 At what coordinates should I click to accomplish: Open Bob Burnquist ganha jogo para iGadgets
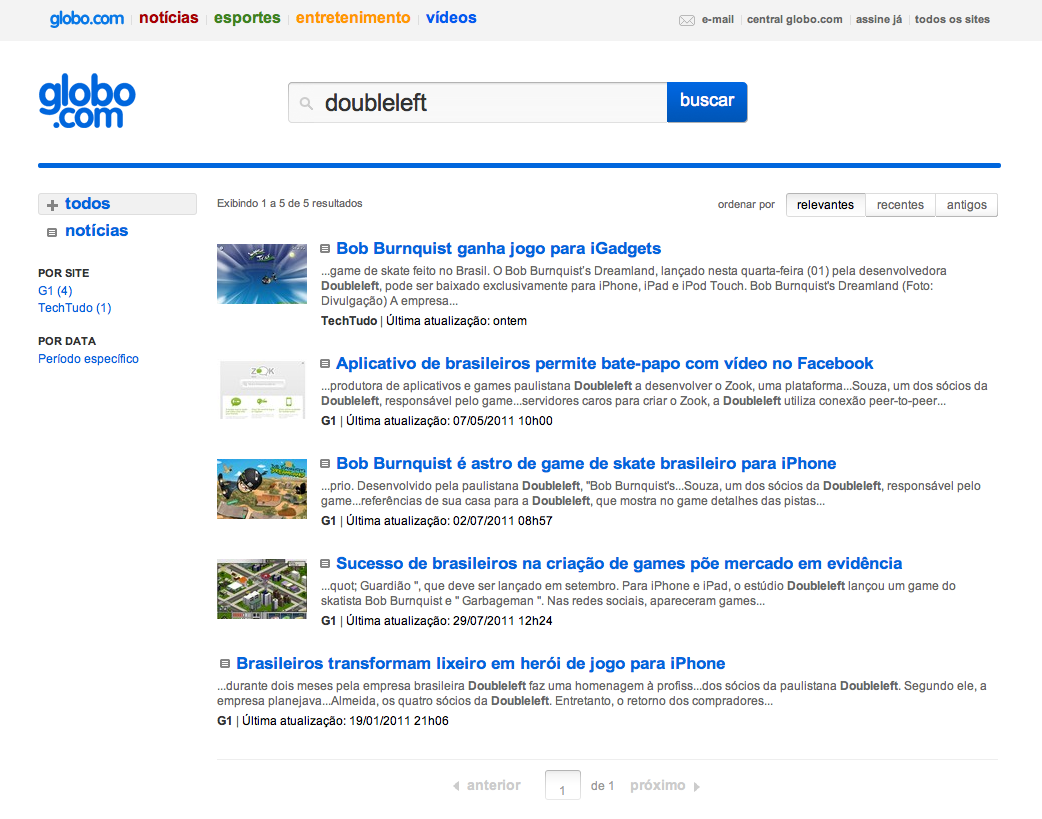[498, 249]
